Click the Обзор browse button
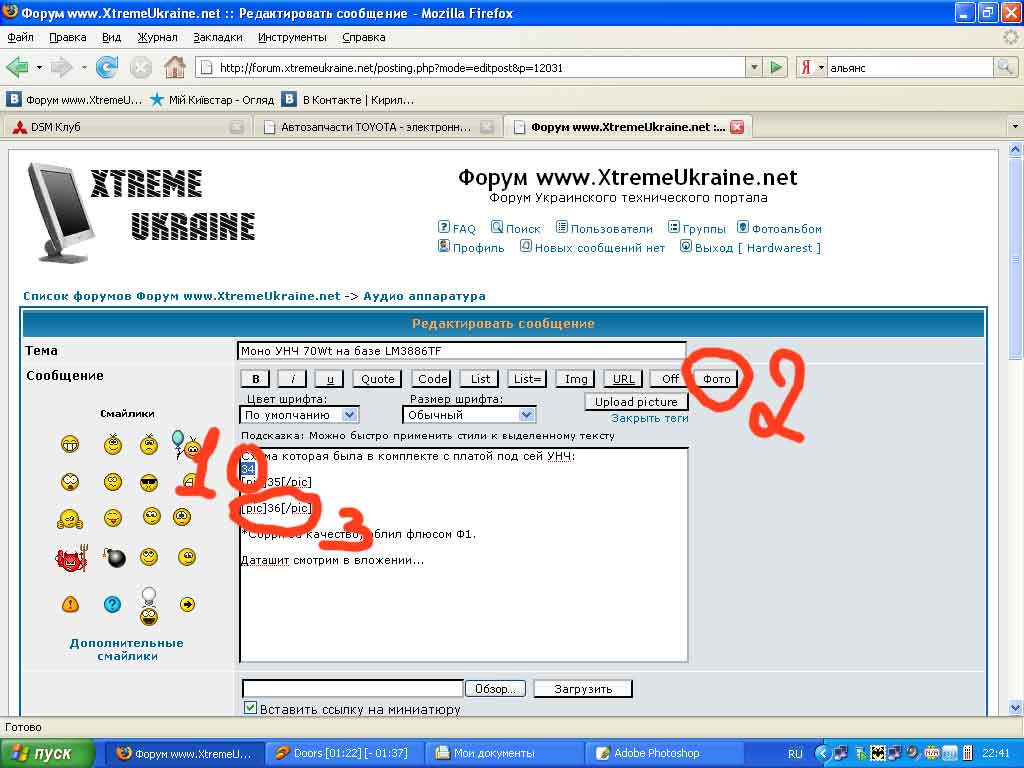The height and width of the screenshot is (768, 1024). 495,688
